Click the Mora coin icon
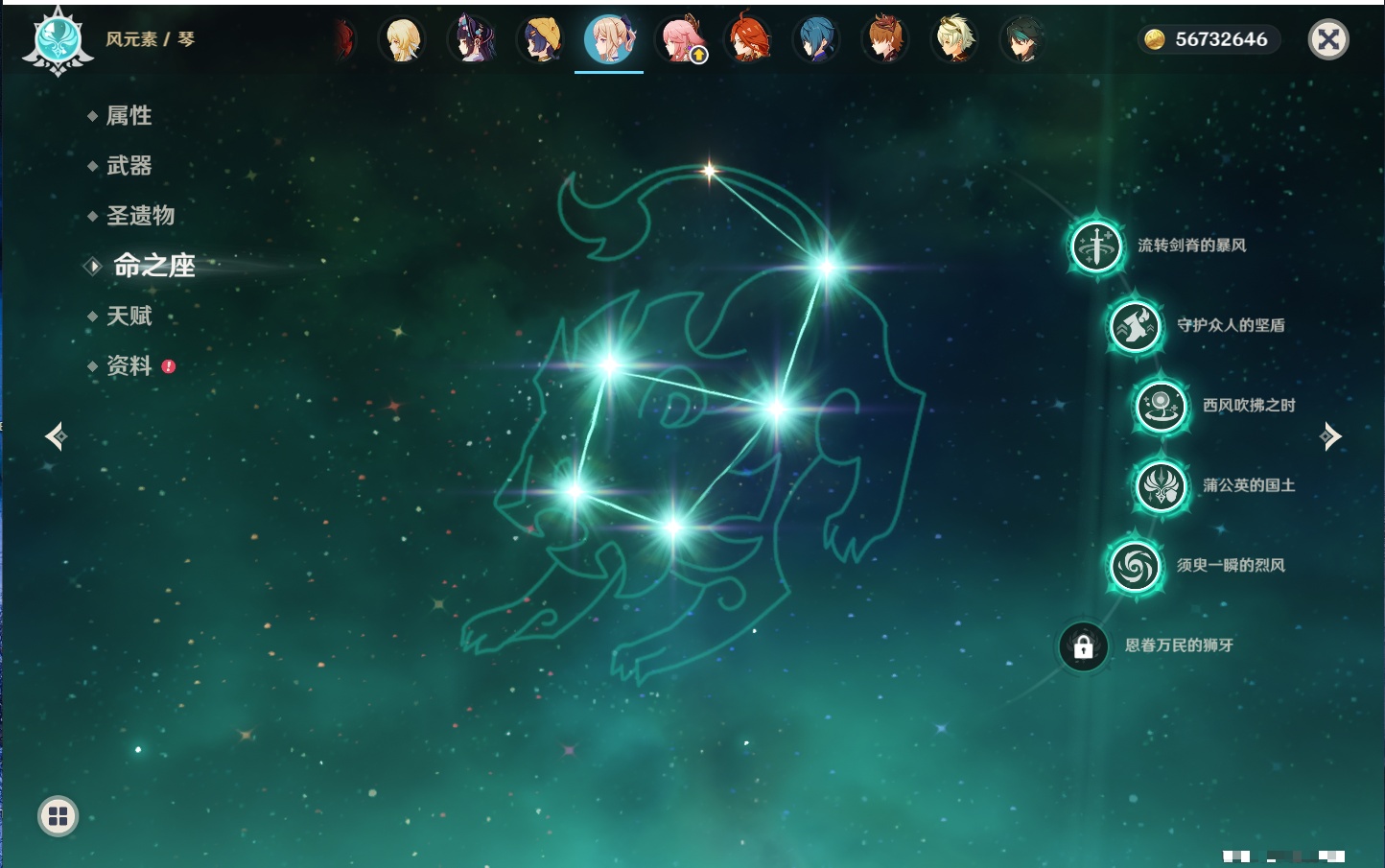The image size is (1385, 868). pos(1155,39)
